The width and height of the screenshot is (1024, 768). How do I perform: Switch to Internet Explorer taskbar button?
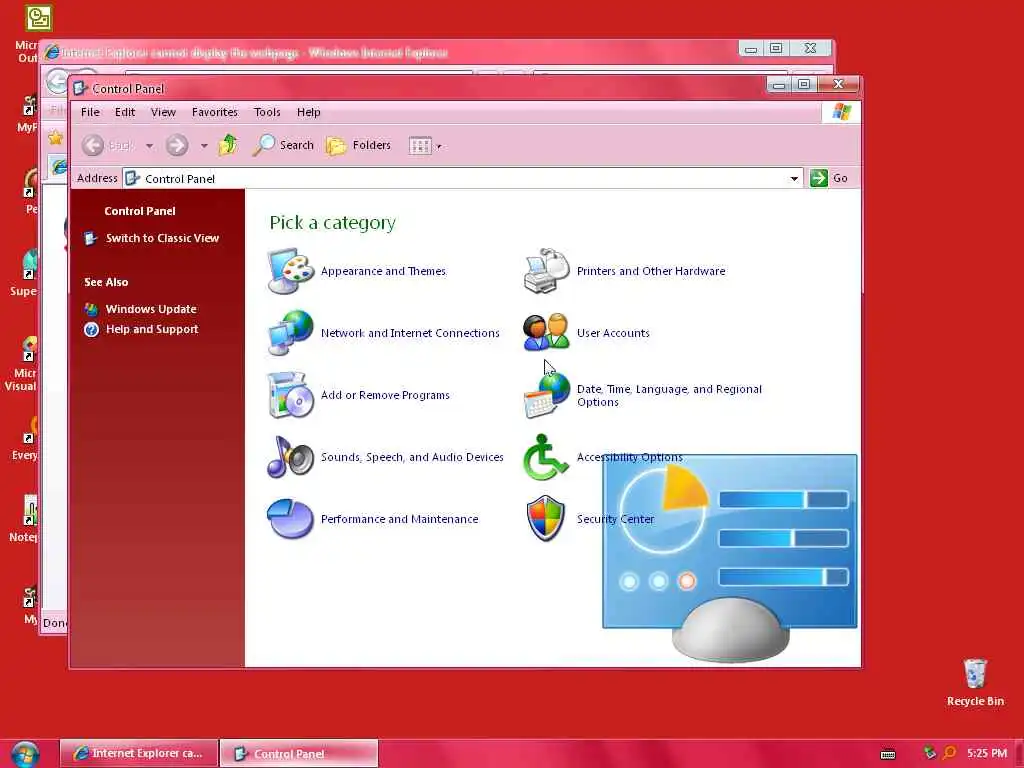pyautogui.click(x=139, y=753)
